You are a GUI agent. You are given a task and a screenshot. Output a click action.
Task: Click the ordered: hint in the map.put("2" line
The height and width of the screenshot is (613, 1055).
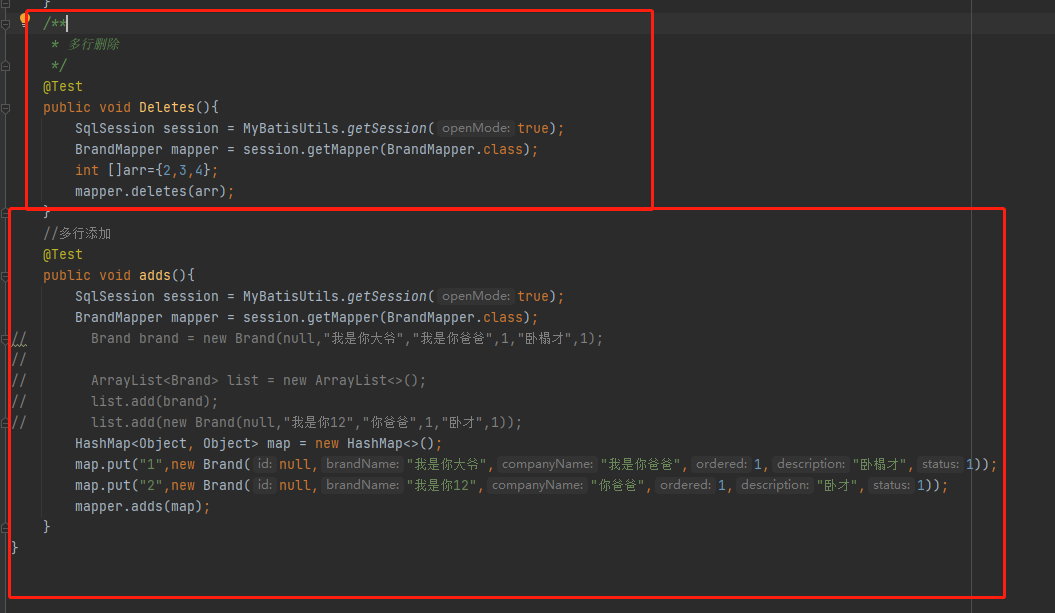pos(686,485)
